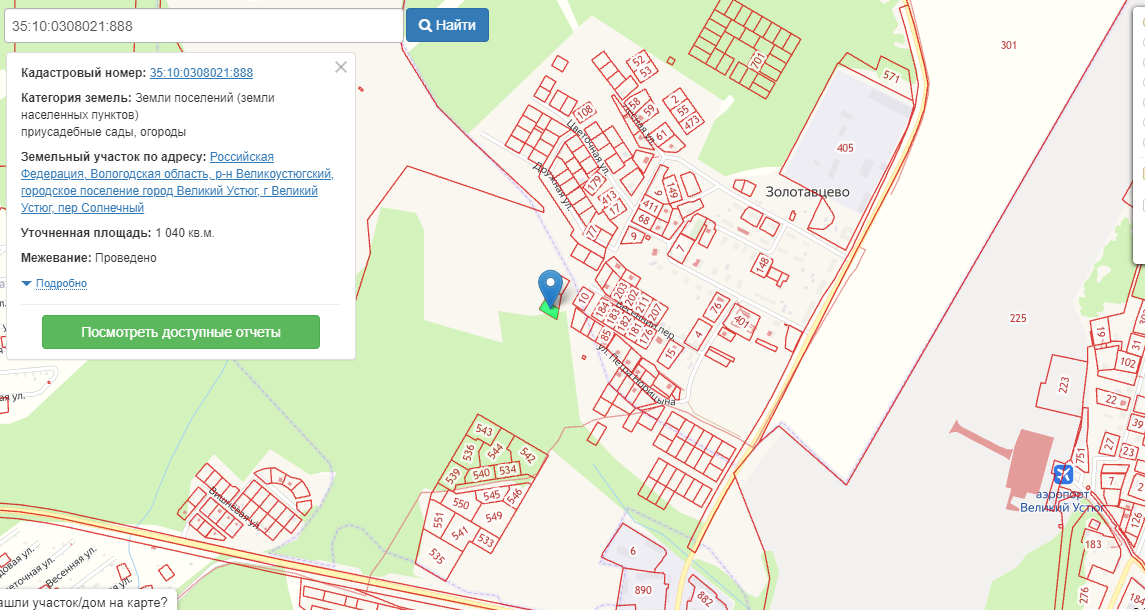
Task: Select parcel 535 on the map
Action: click(437, 557)
